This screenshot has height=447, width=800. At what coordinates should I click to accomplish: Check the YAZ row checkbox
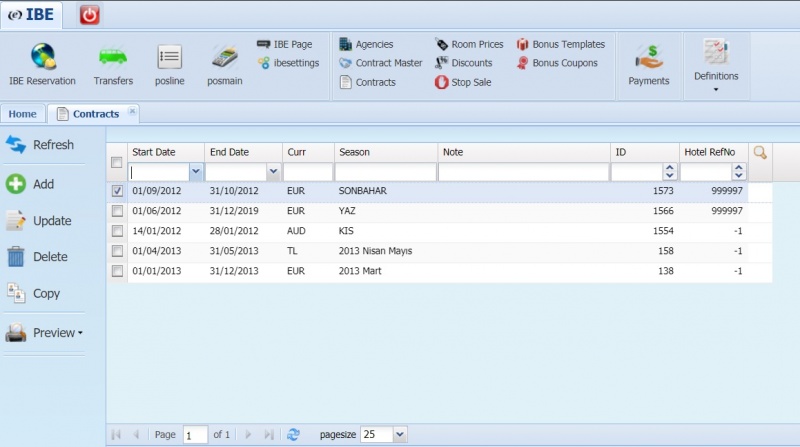117,211
